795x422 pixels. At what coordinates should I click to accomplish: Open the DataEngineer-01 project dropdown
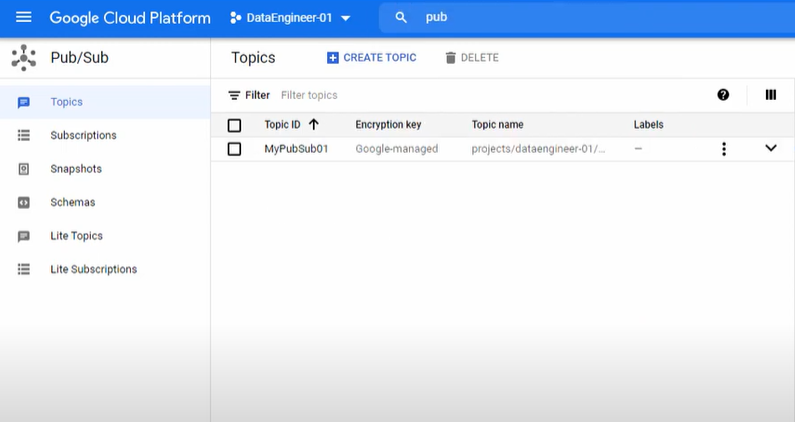290,18
